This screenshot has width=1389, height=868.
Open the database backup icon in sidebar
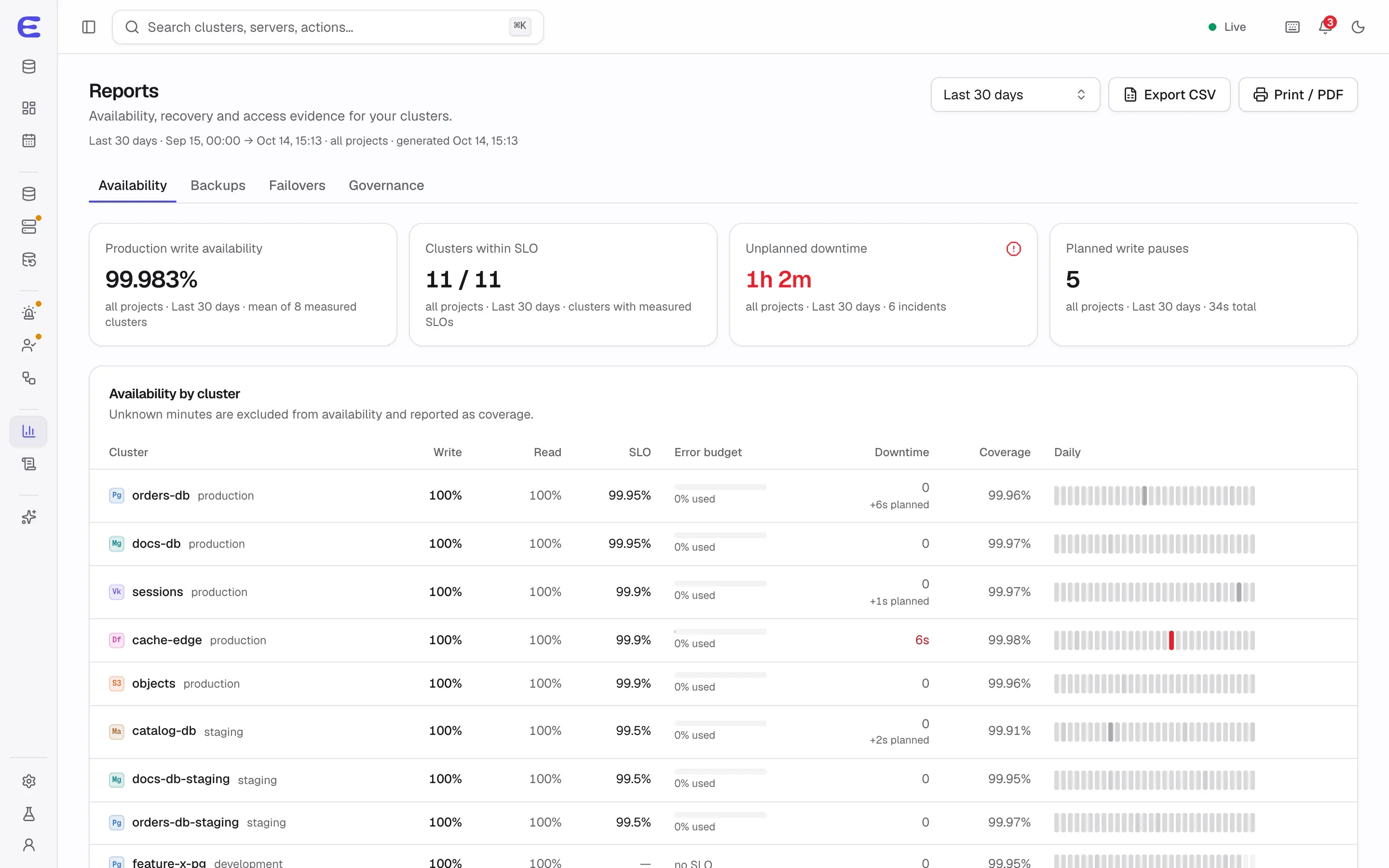[x=29, y=259]
